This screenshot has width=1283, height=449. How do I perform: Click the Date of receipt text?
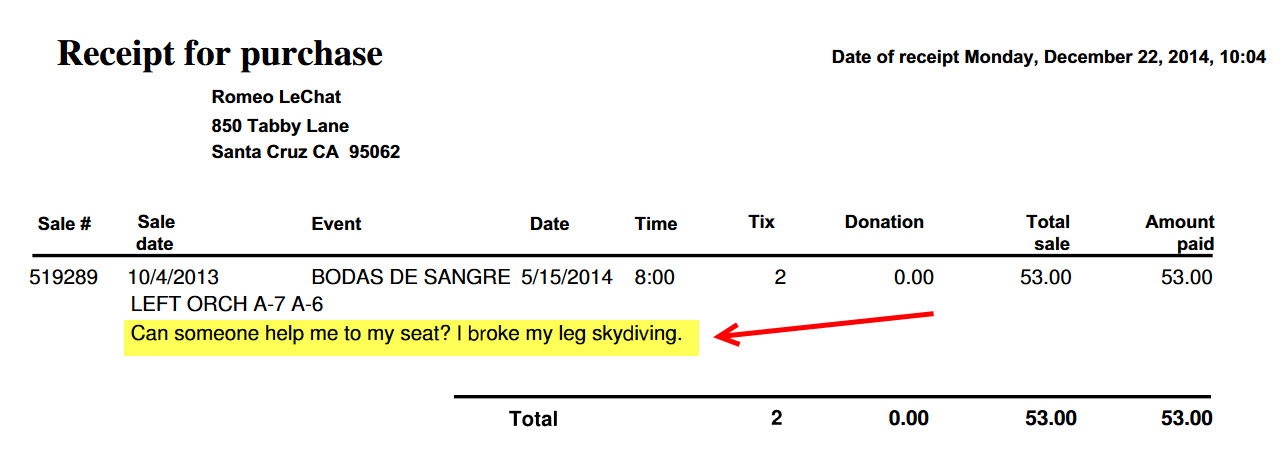coord(1049,57)
